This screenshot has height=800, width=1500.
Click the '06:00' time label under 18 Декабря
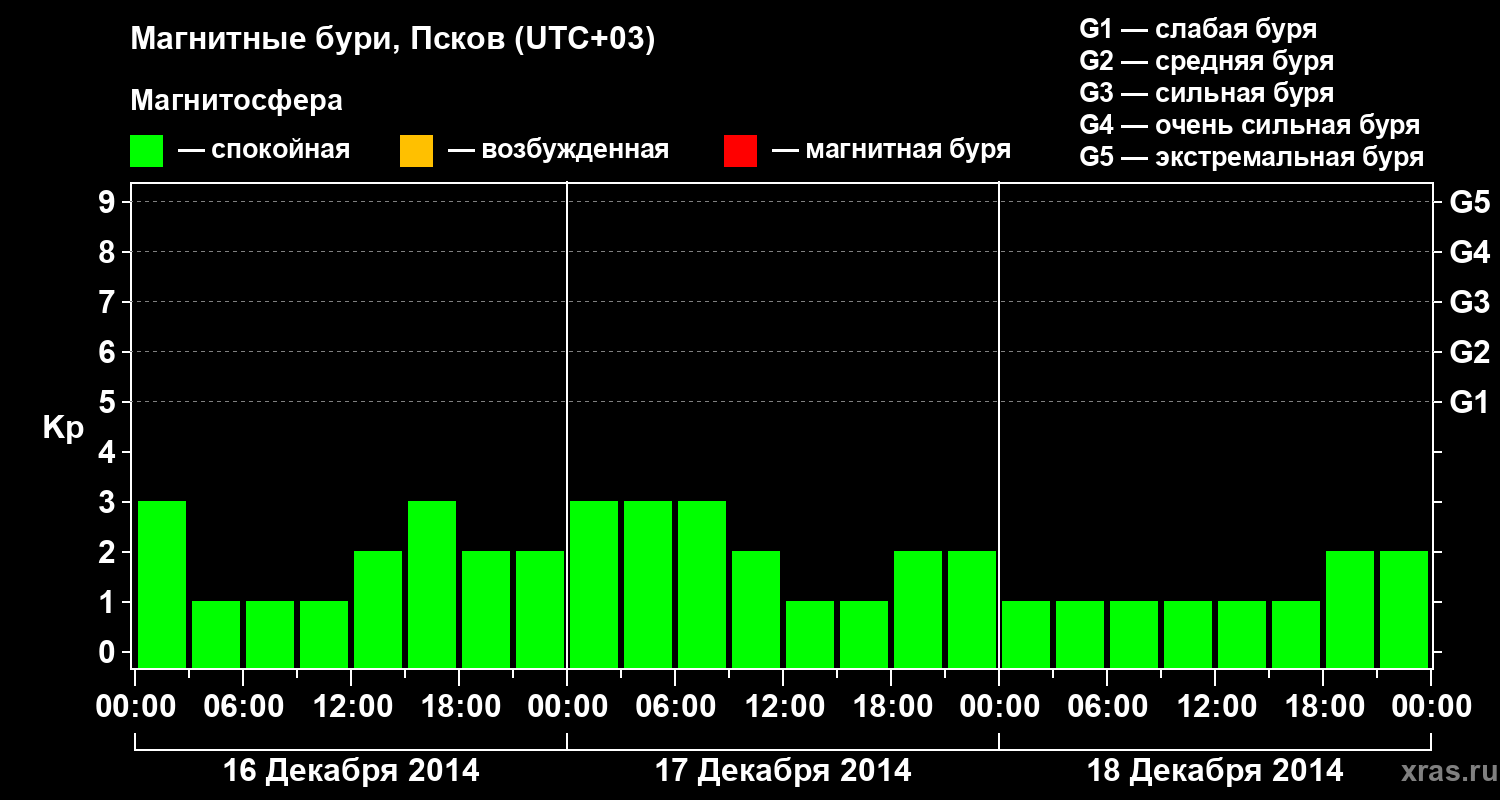tap(1107, 707)
